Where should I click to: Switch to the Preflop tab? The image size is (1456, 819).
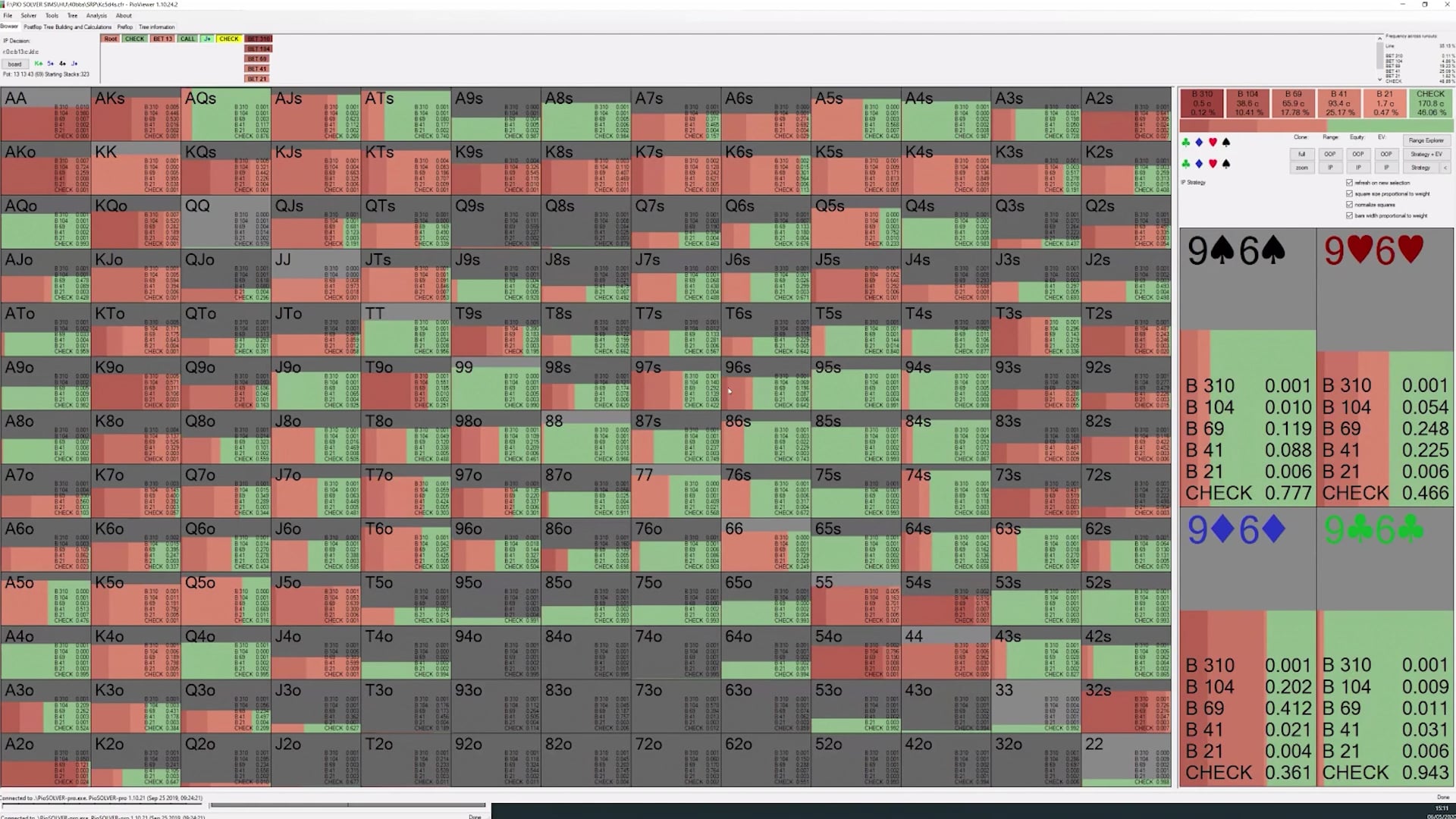point(125,27)
